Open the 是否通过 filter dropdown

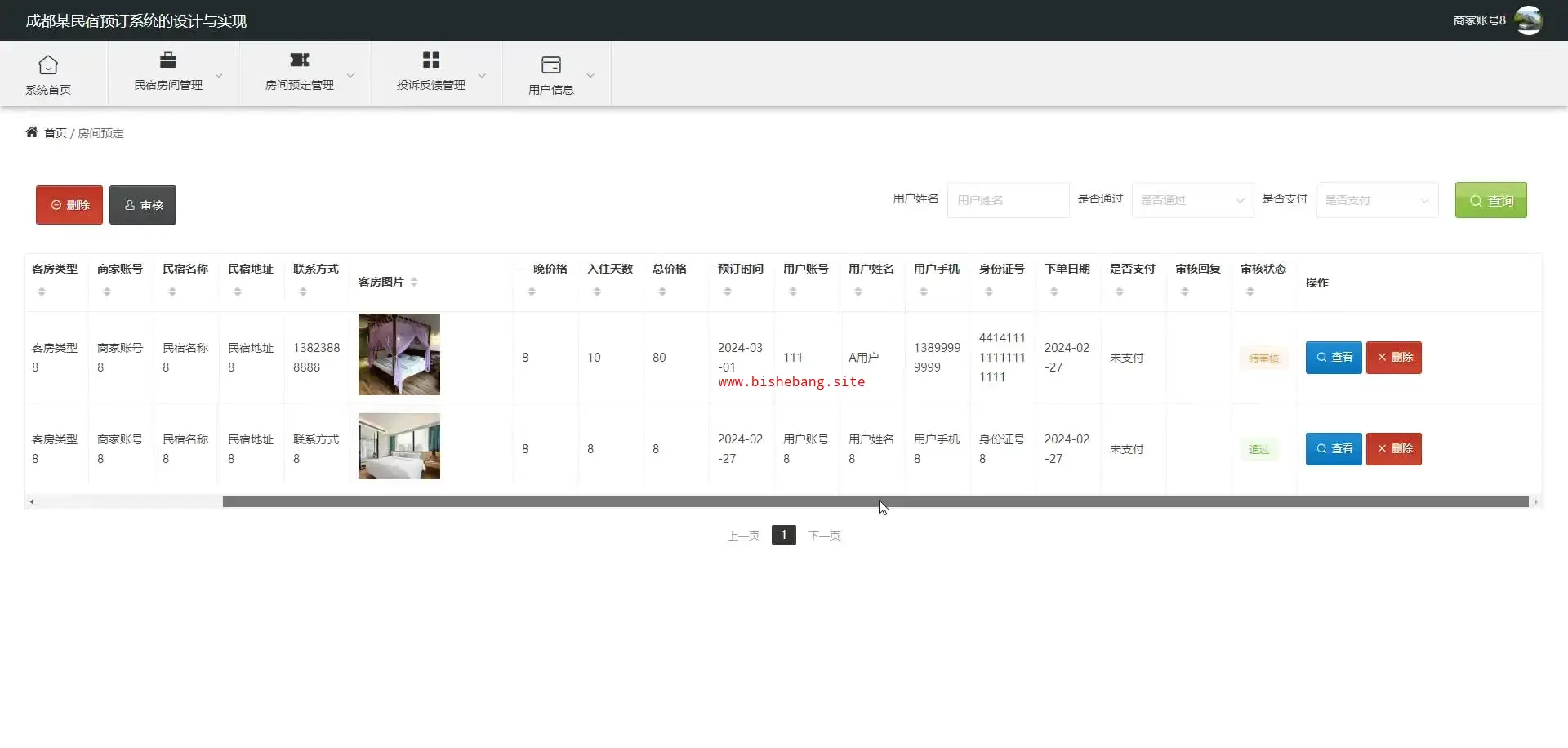1193,200
